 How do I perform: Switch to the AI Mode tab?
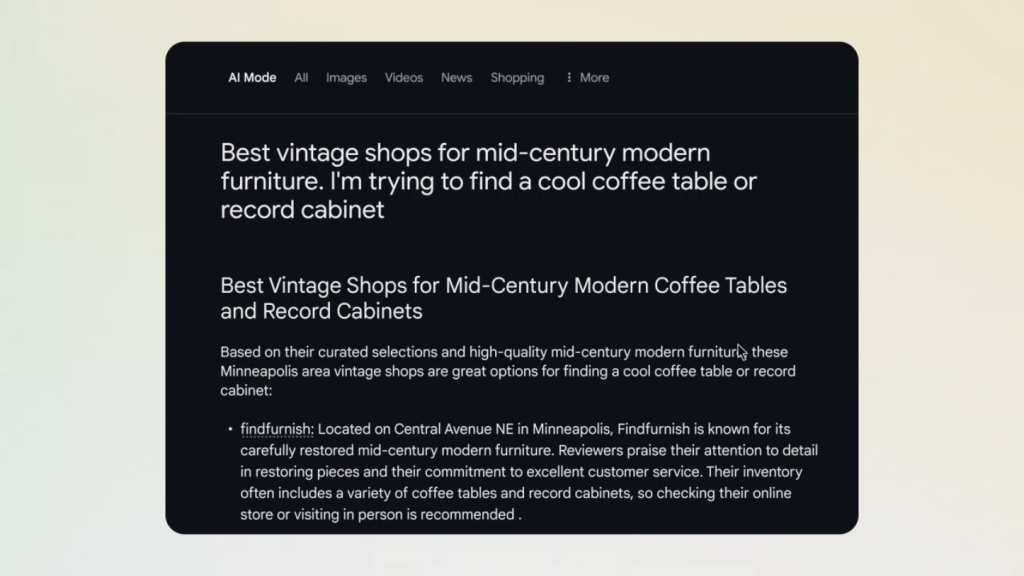pyautogui.click(x=252, y=78)
